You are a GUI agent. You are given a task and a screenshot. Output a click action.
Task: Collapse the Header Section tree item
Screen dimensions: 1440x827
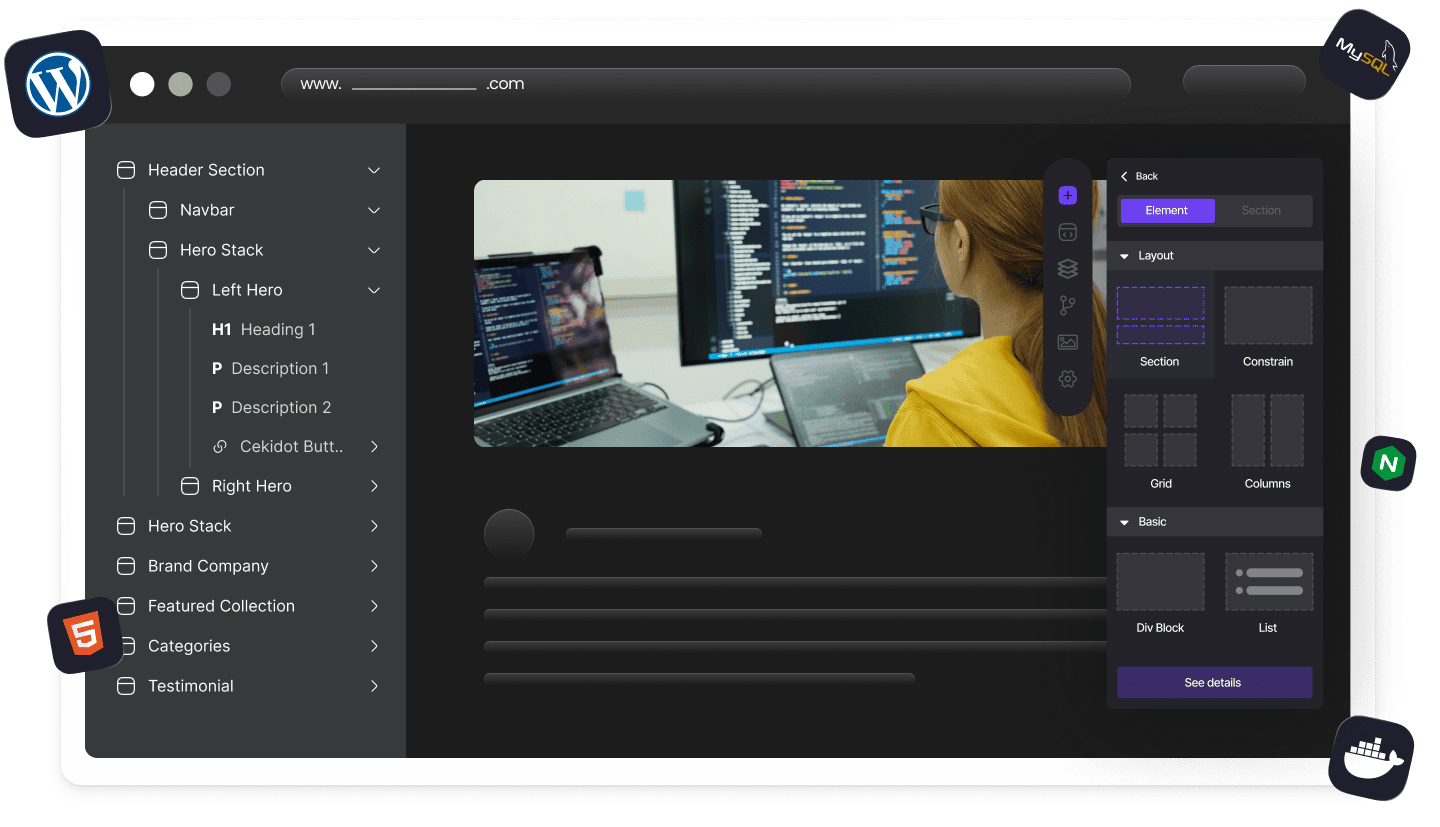pyautogui.click(x=374, y=171)
